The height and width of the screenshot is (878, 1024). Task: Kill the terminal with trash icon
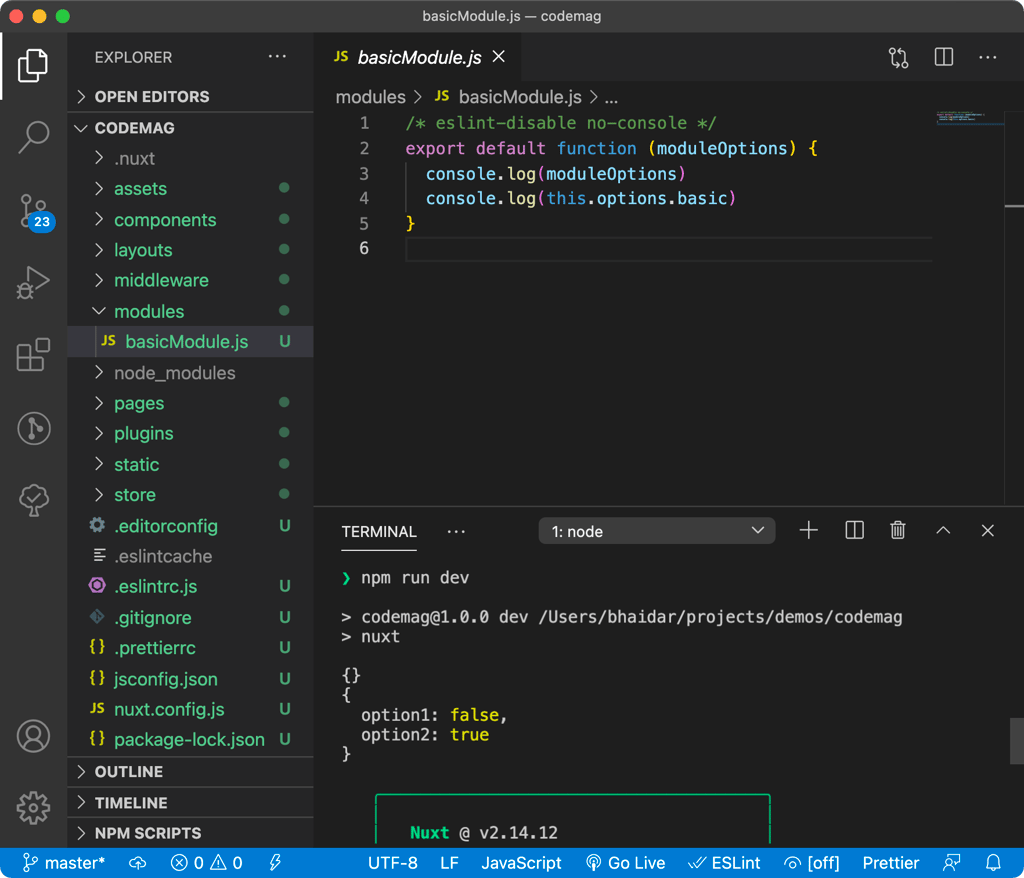pyautogui.click(x=898, y=530)
